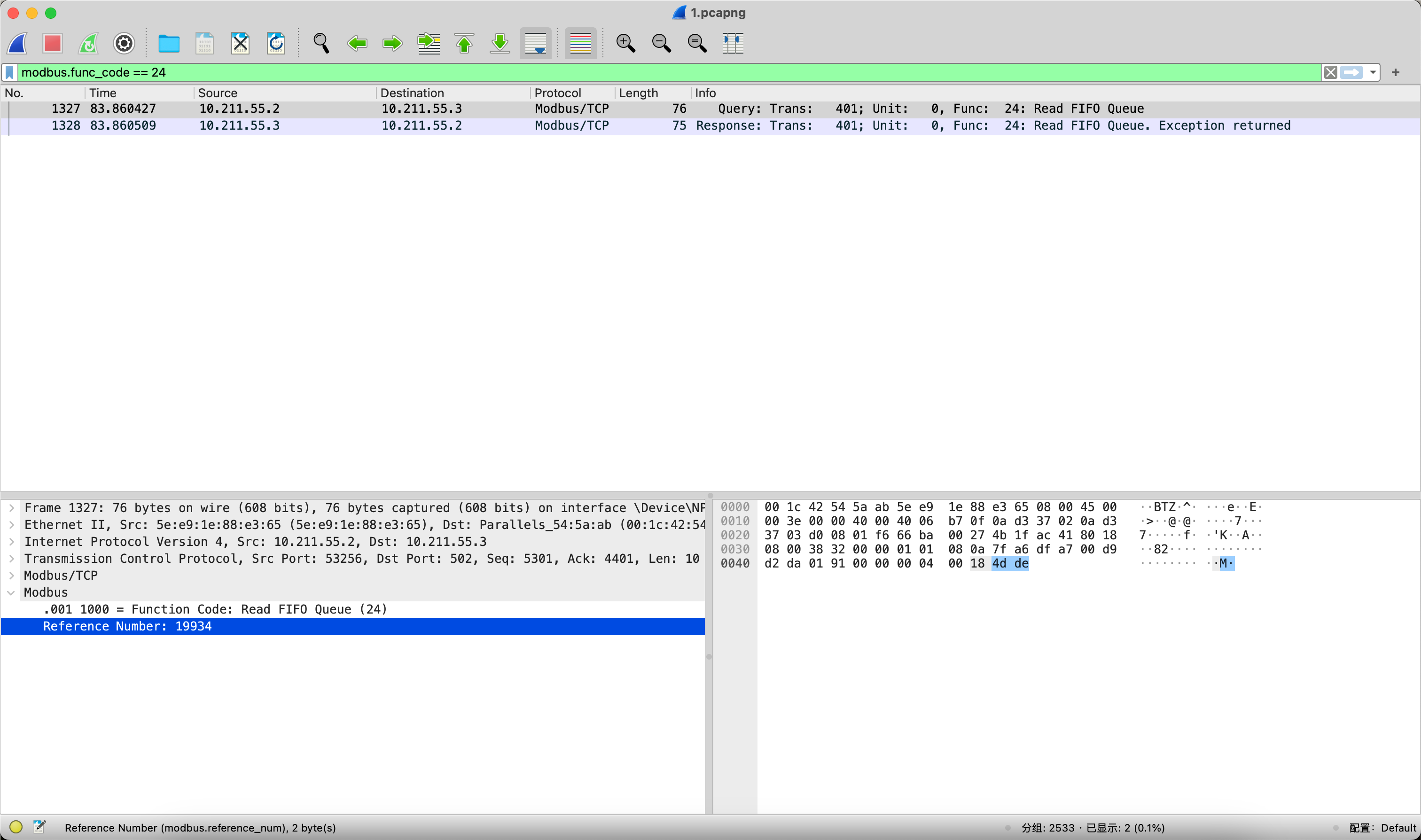The width and height of the screenshot is (1421, 840).
Task: Click highlighted hex bytes 4d de
Action: pos(1010,563)
